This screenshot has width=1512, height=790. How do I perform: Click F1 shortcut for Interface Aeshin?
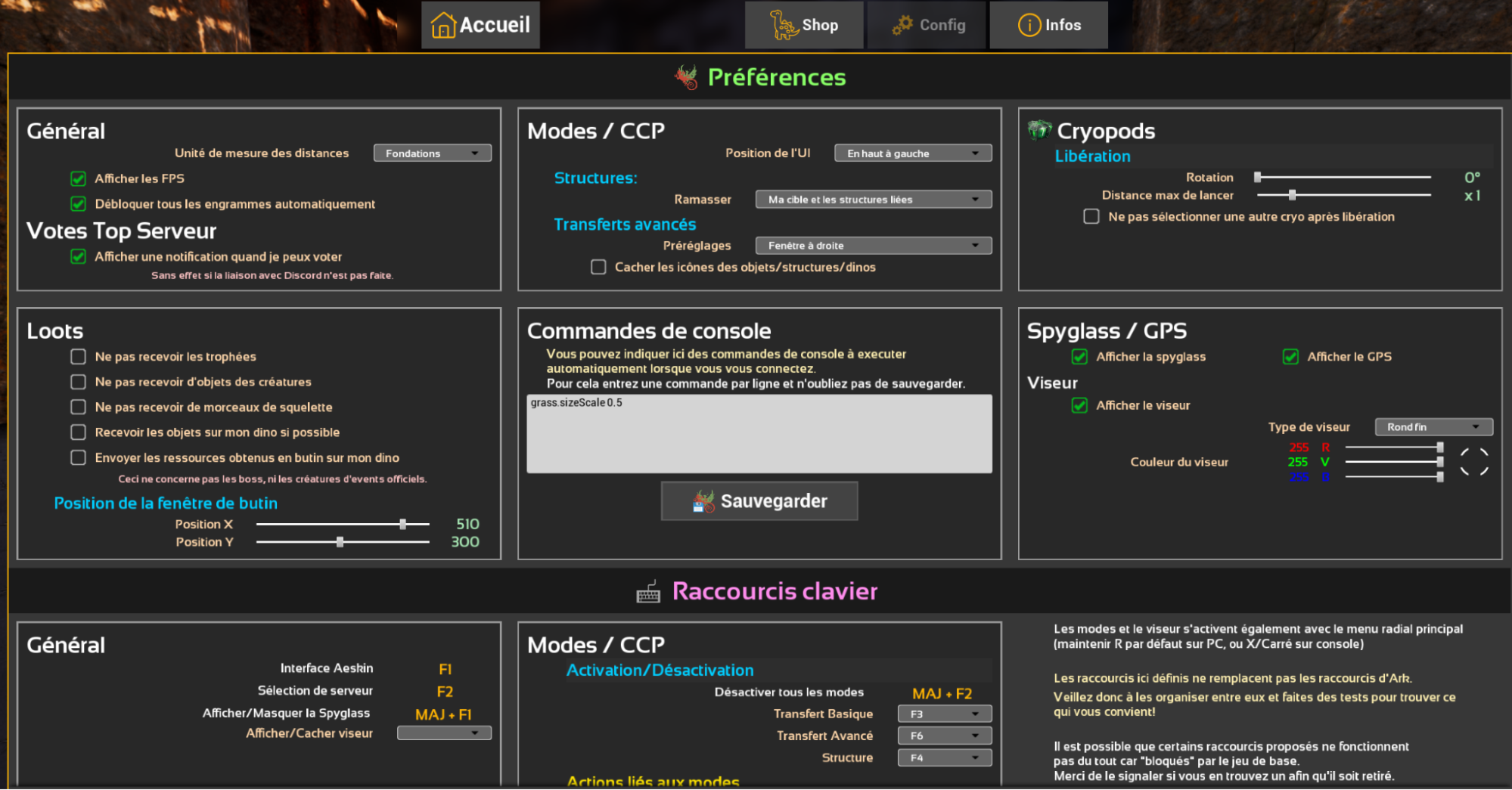coord(445,669)
